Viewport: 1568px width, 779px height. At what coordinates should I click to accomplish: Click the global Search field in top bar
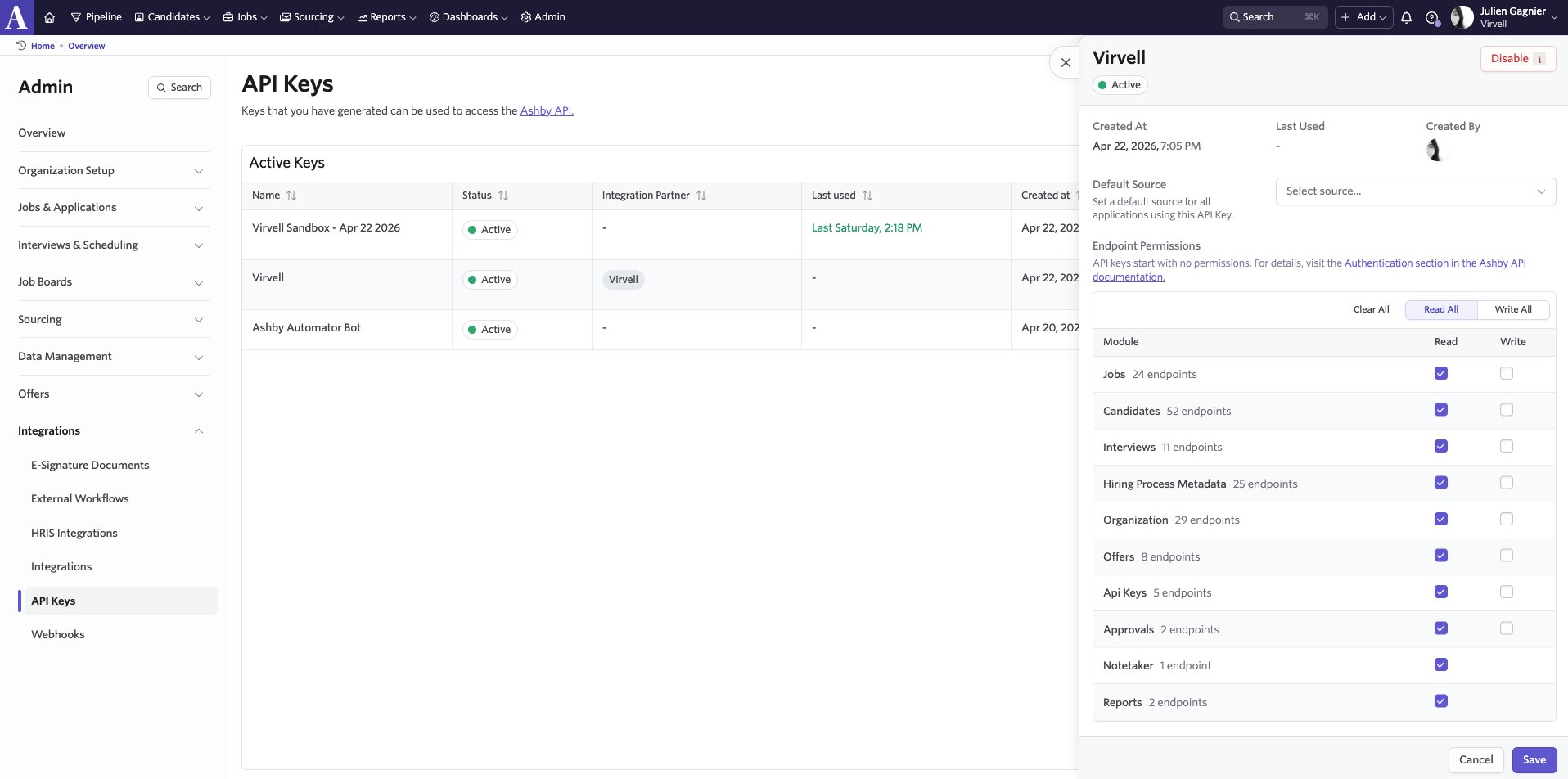tap(1275, 17)
